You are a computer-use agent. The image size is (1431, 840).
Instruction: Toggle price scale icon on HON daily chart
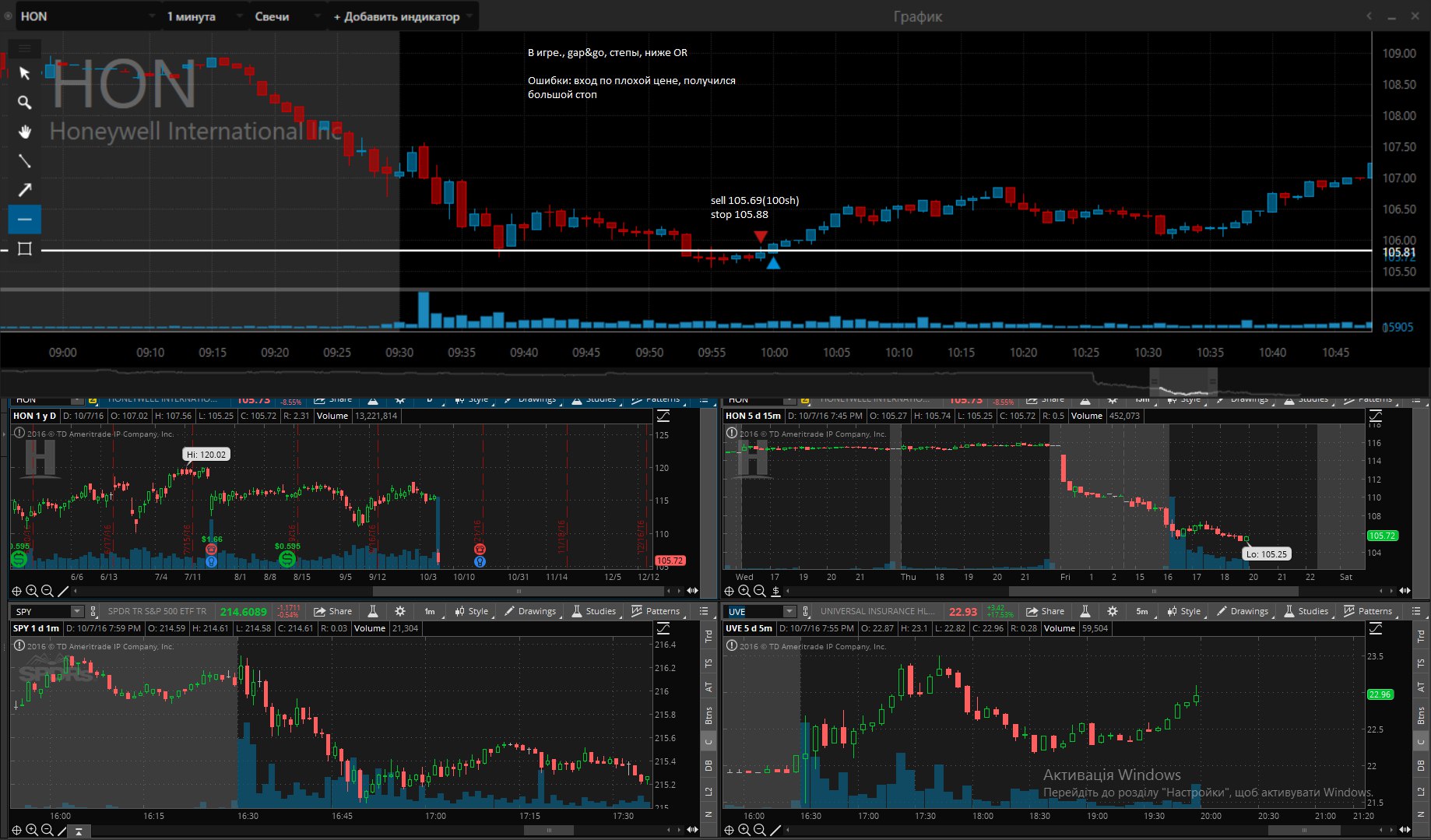[663, 416]
